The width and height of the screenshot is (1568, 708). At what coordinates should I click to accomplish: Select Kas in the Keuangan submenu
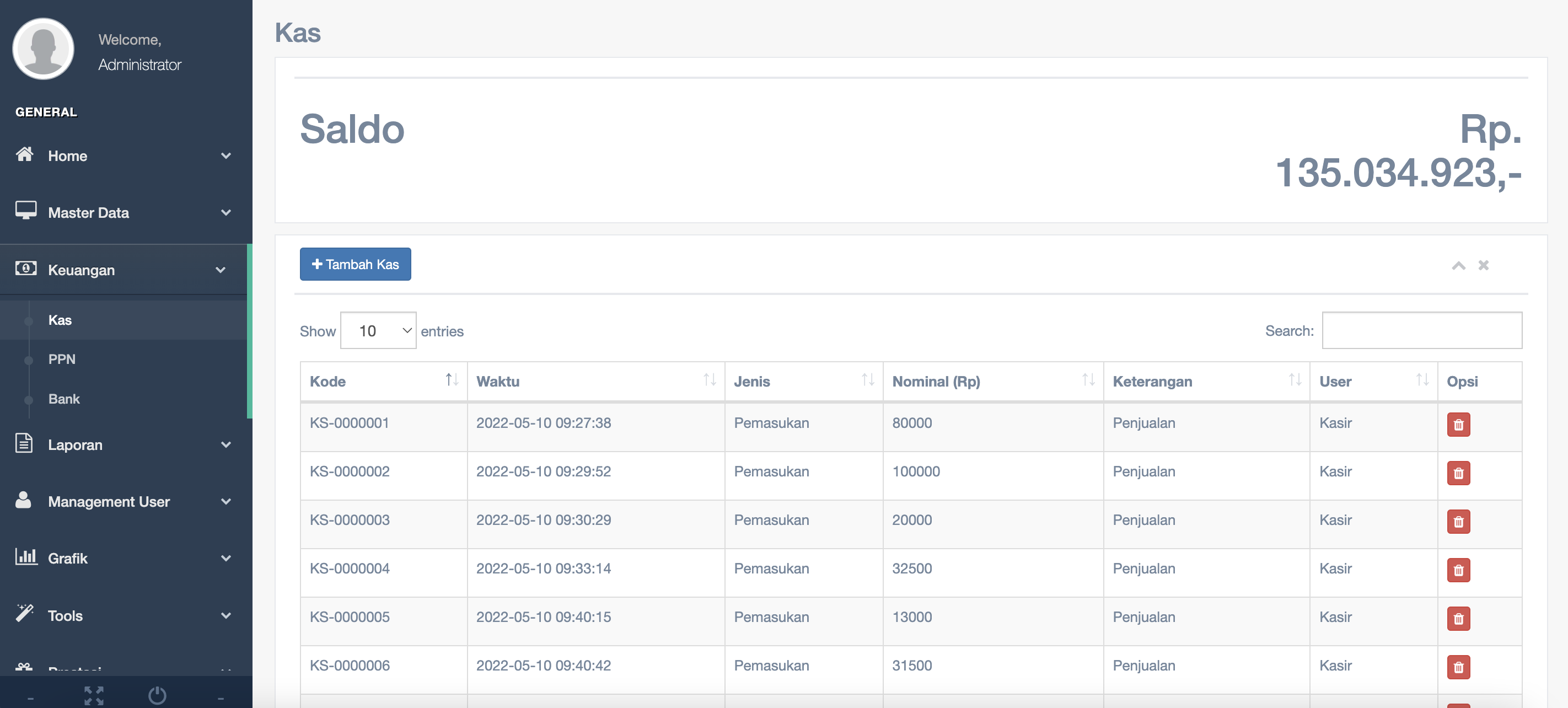[x=59, y=319]
